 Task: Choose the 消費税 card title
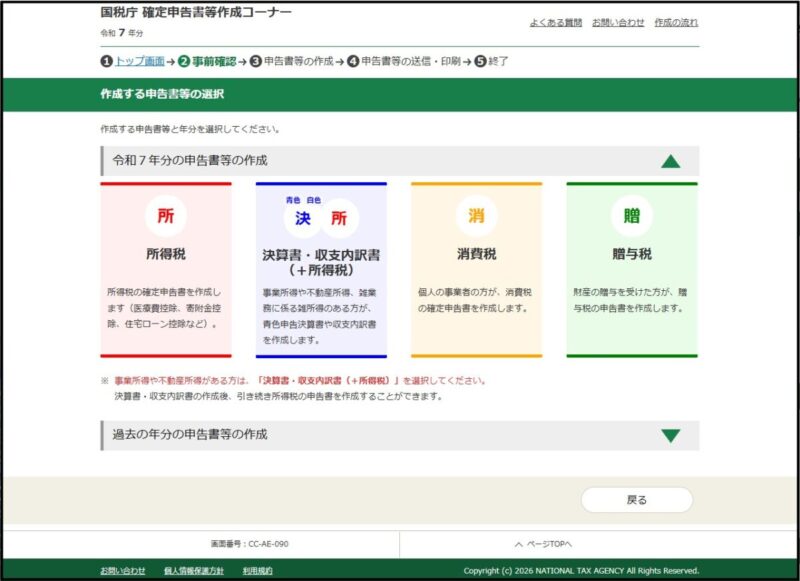(476, 254)
